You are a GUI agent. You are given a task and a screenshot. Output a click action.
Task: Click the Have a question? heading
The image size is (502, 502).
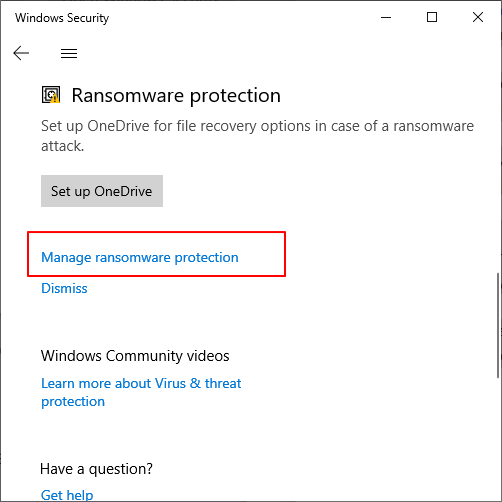point(96,469)
